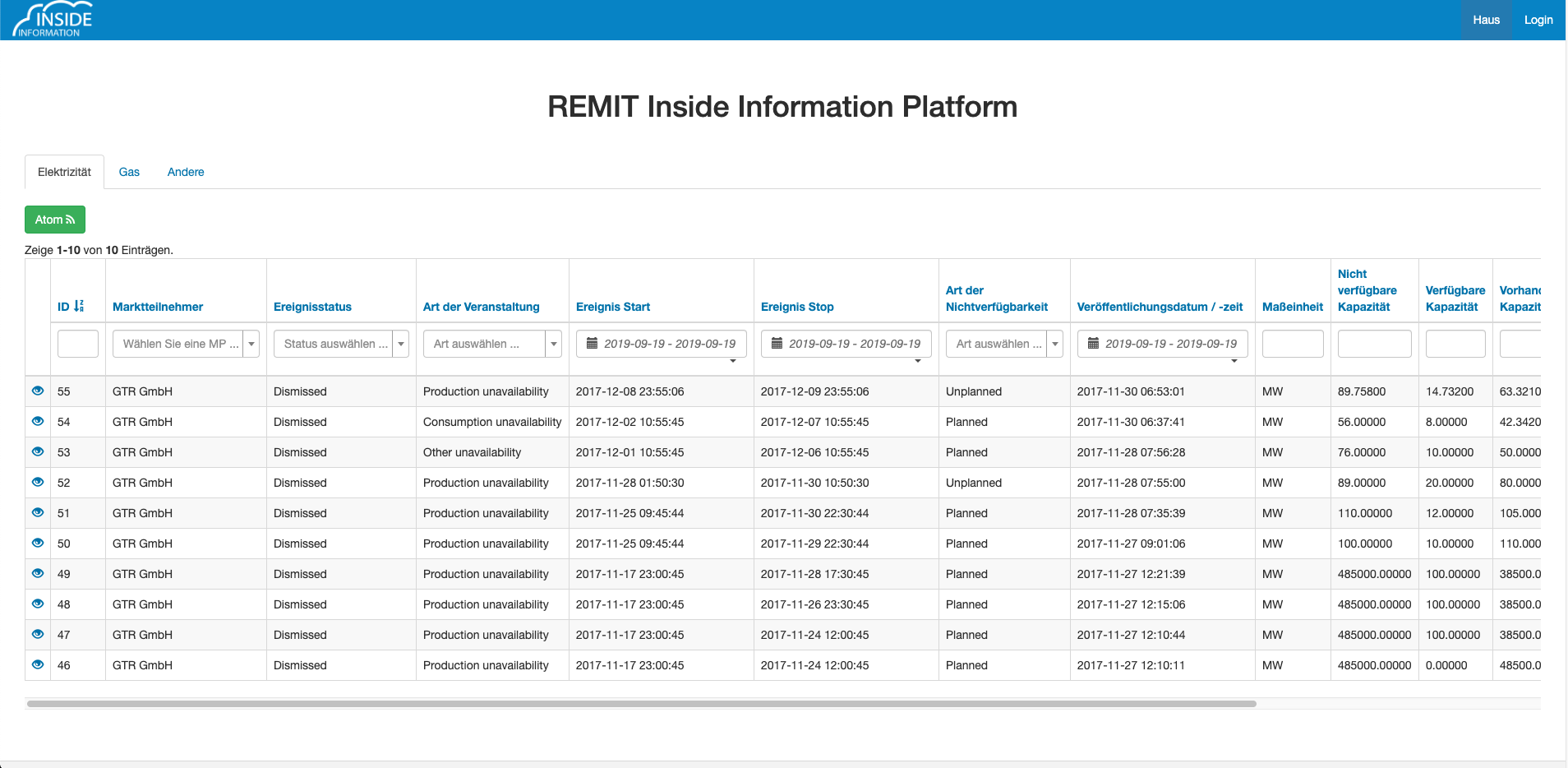View details of event ID 50
Viewport: 1568px width, 768px height.
[37, 542]
